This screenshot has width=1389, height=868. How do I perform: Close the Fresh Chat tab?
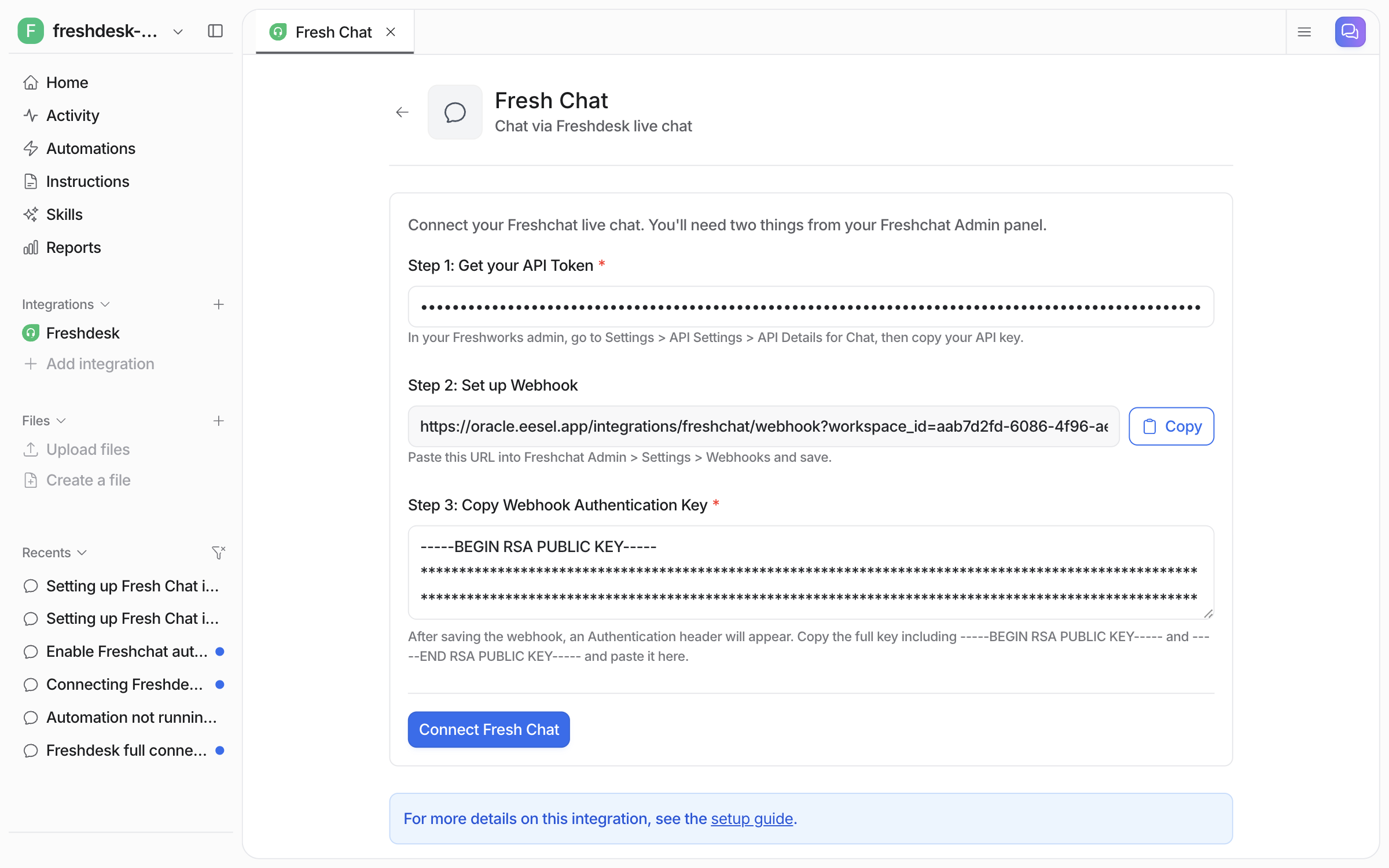(391, 32)
